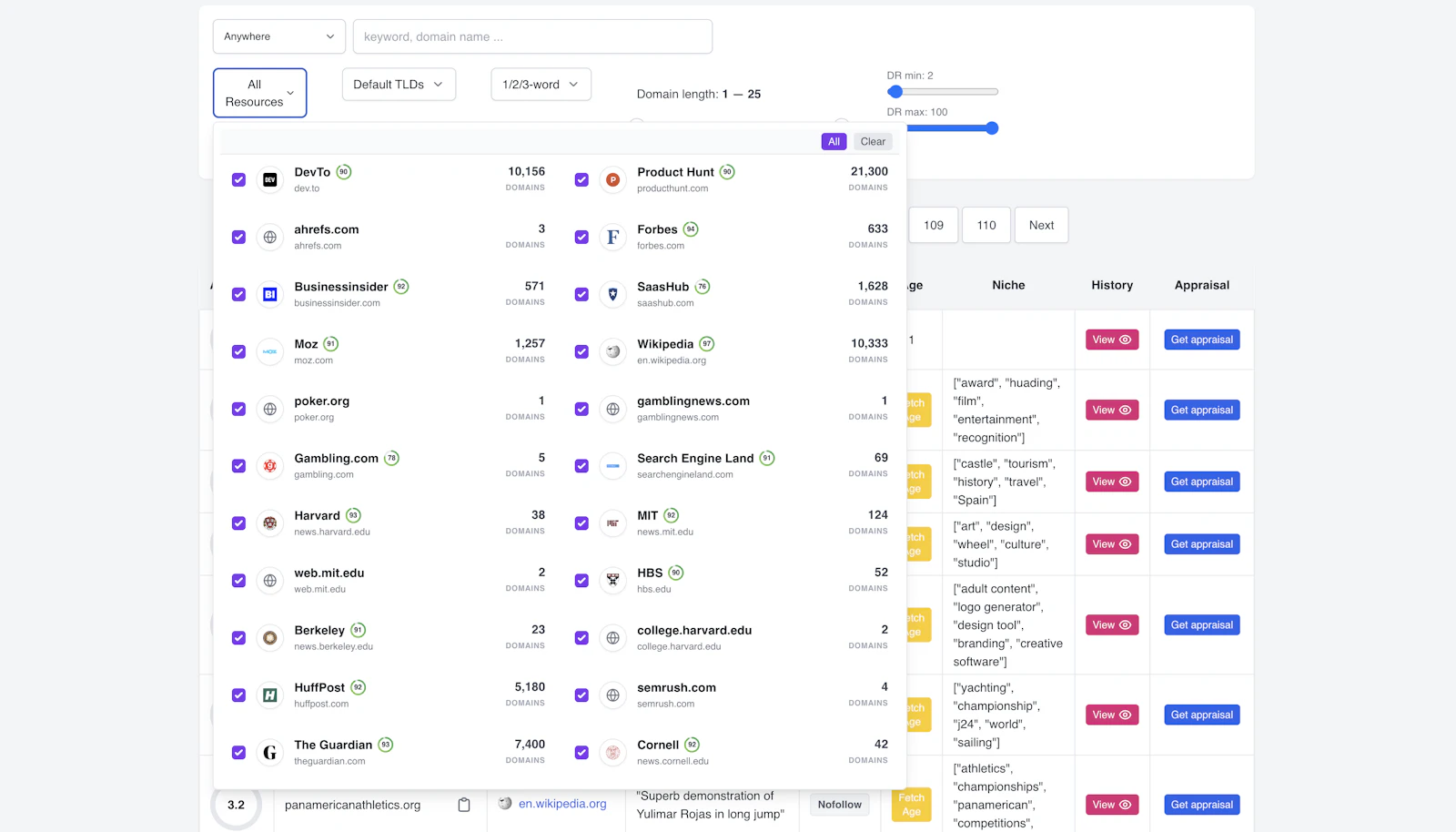Click the Cornell seal icon
1456x832 pixels.
pyautogui.click(x=613, y=753)
